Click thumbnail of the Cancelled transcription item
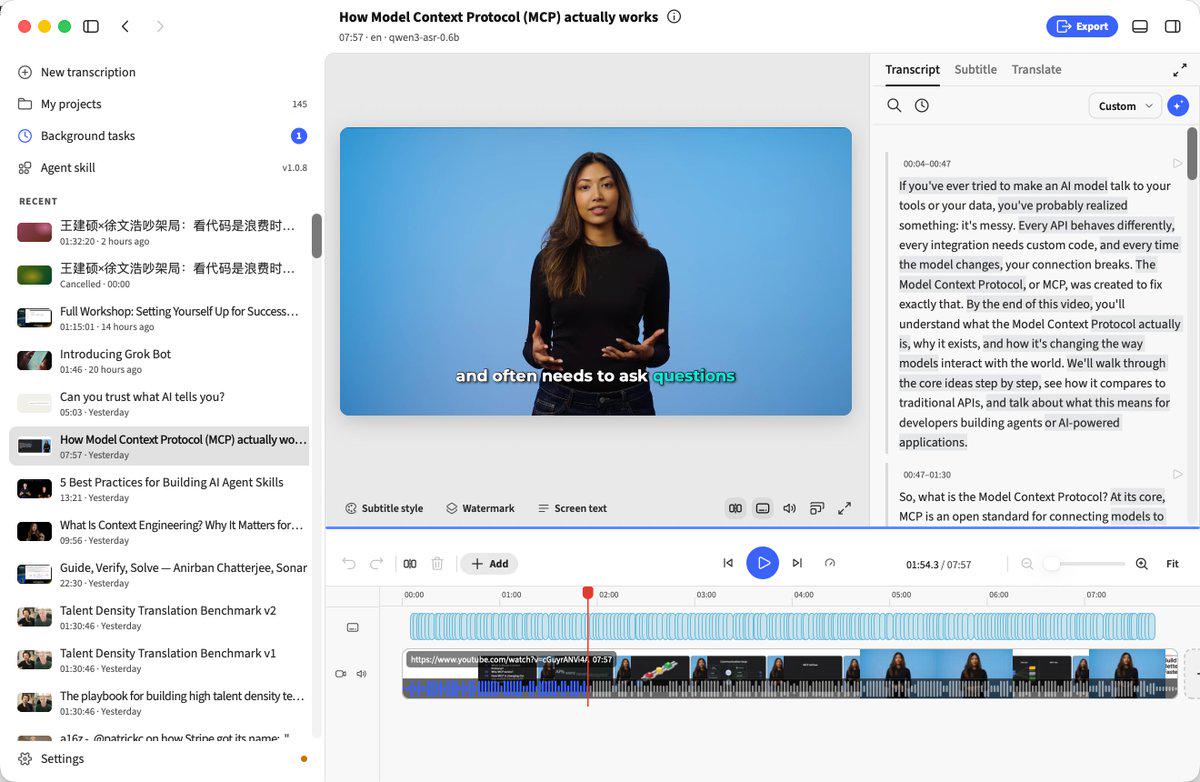This screenshot has width=1200, height=782. point(34,275)
